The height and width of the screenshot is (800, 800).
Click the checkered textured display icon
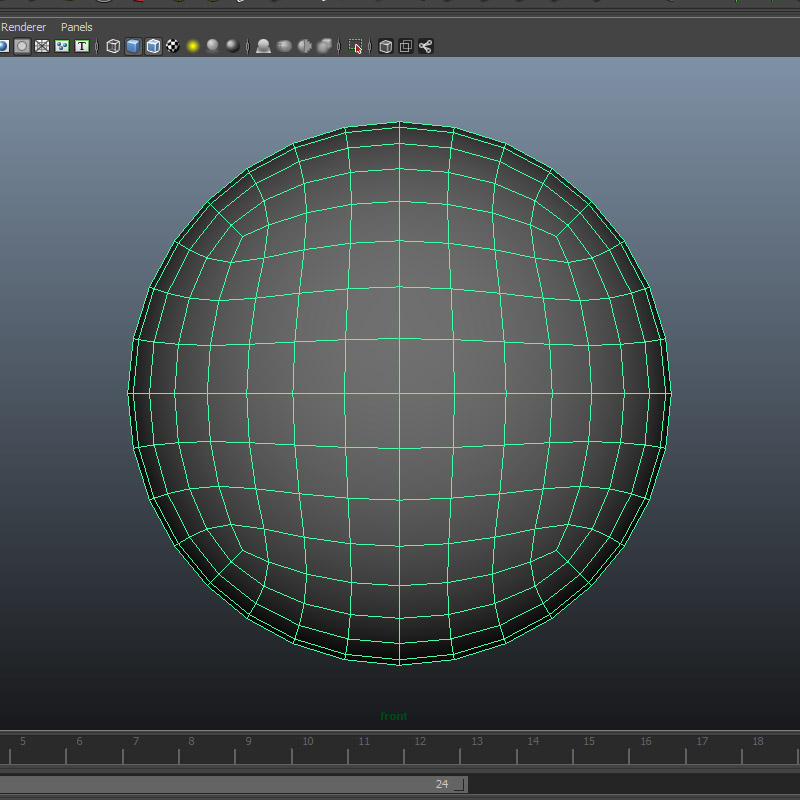(x=173, y=46)
